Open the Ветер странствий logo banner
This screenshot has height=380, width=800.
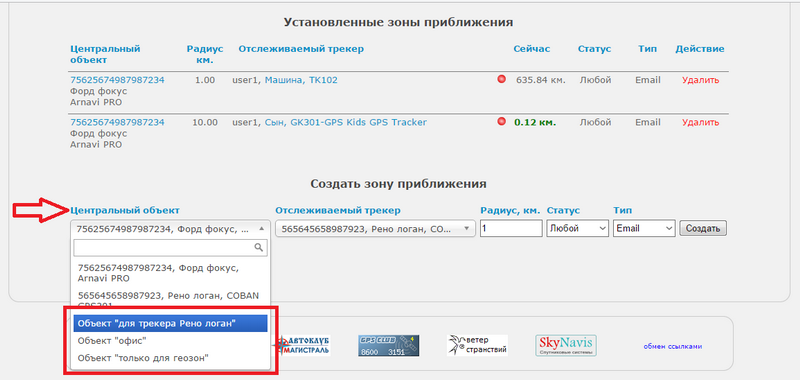click(477, 345)
